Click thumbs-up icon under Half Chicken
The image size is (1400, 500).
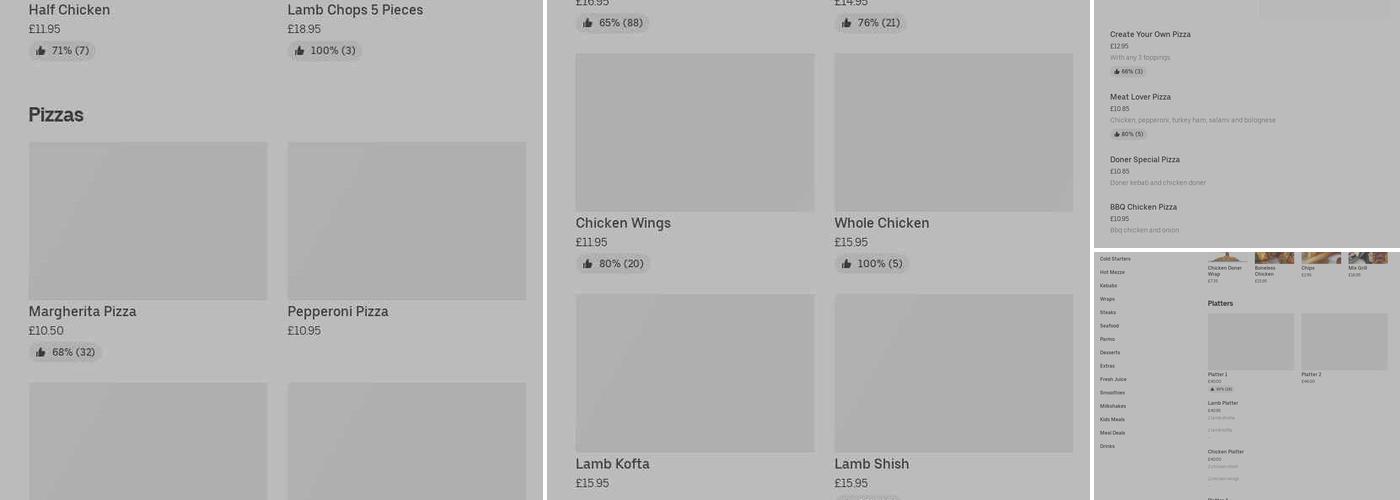pyautogui.click(x=41, y=51)
